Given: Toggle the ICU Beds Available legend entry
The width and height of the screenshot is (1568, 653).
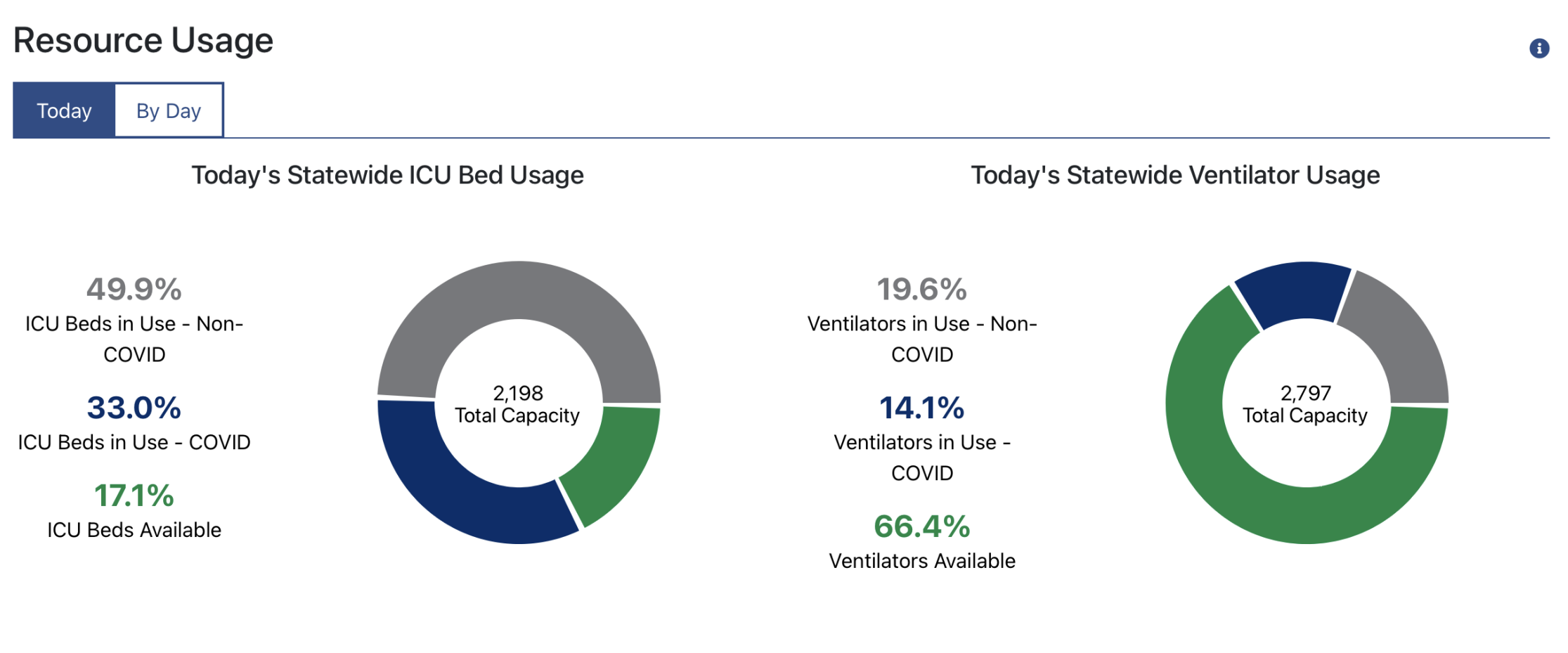Looking at the screenshot, I should point(134,510).
